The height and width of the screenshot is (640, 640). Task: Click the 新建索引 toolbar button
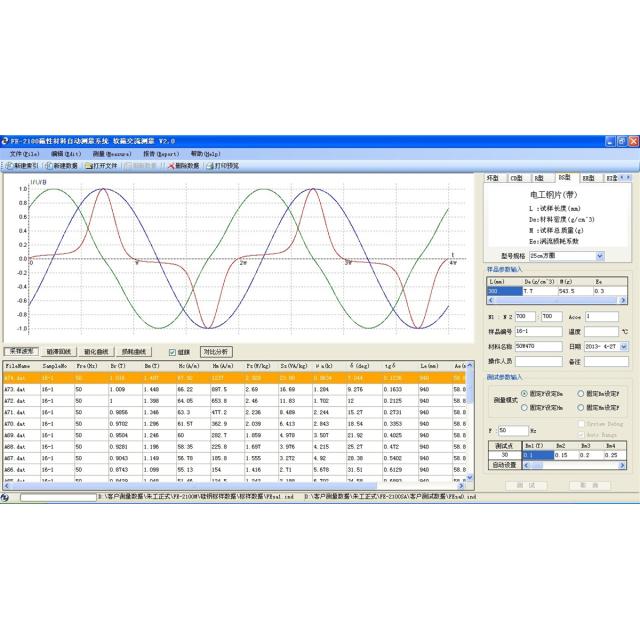(21, 166)
